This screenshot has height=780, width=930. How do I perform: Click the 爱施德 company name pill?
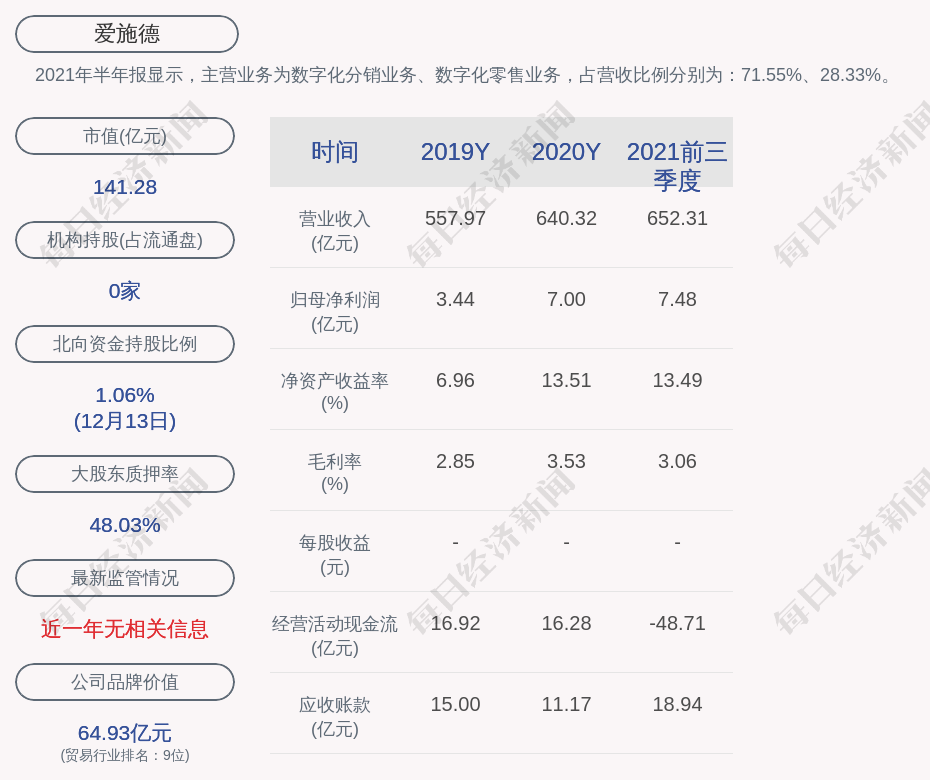(127, 34)
